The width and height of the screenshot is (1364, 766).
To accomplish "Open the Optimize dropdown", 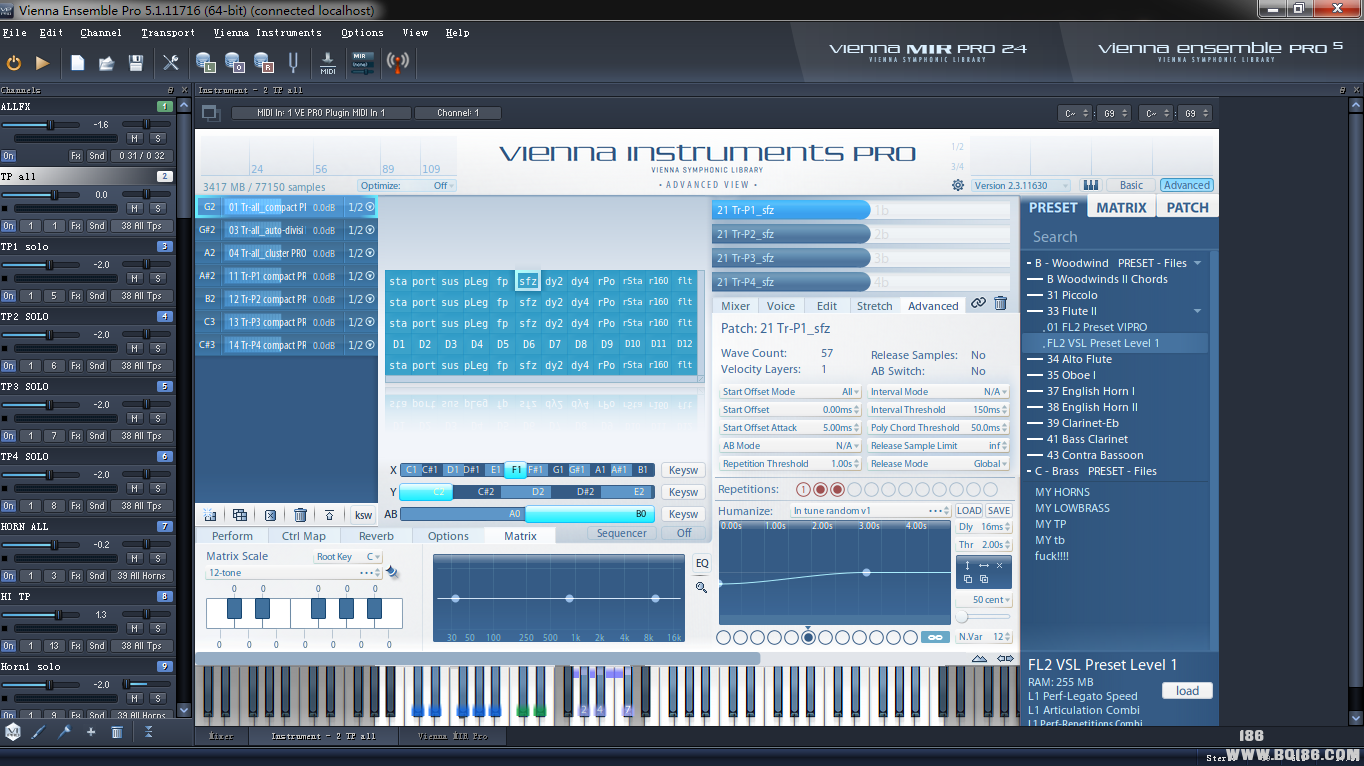I will pyautogui.click(x=407, y=186).
